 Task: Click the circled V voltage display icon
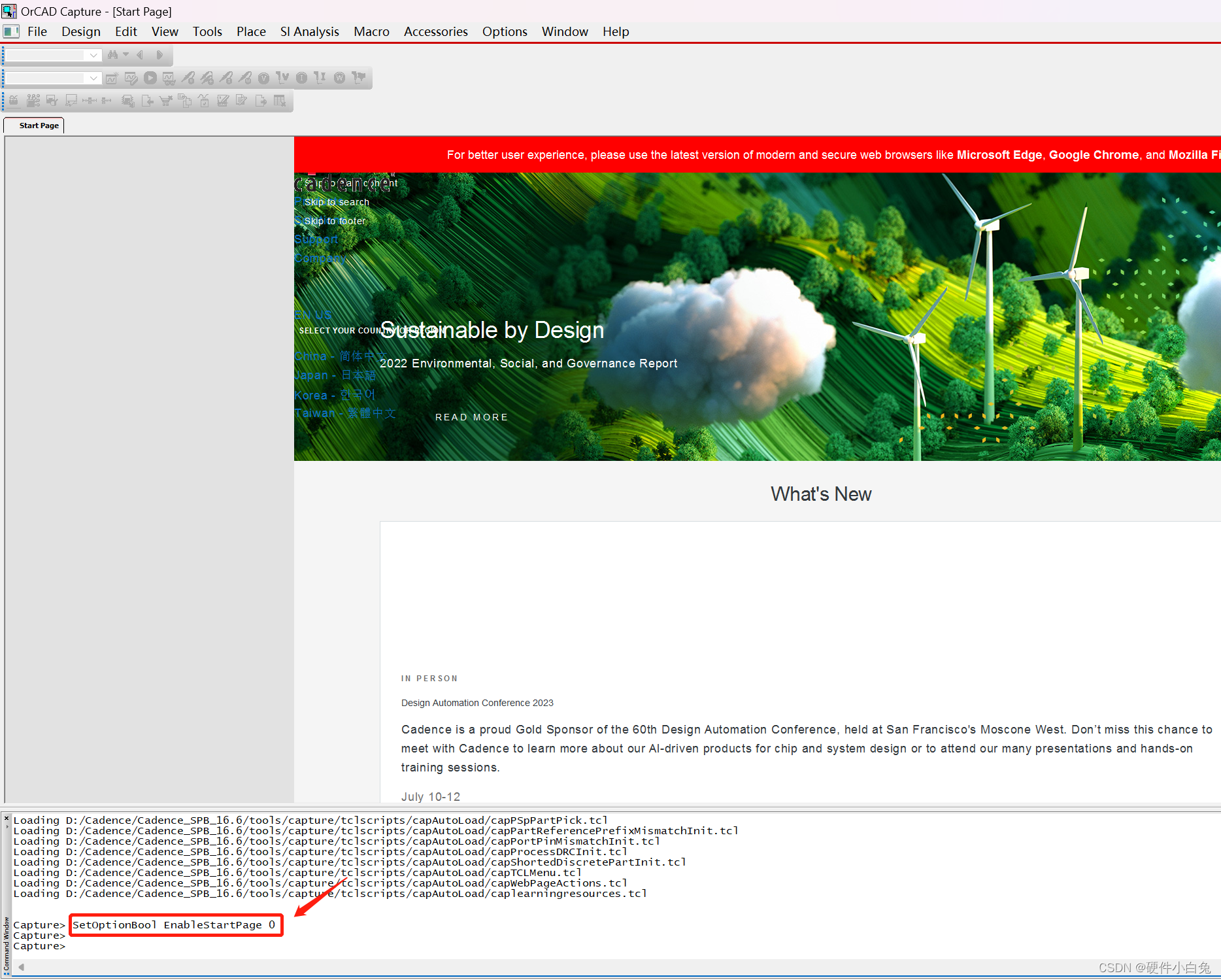[x=263, y=78]
